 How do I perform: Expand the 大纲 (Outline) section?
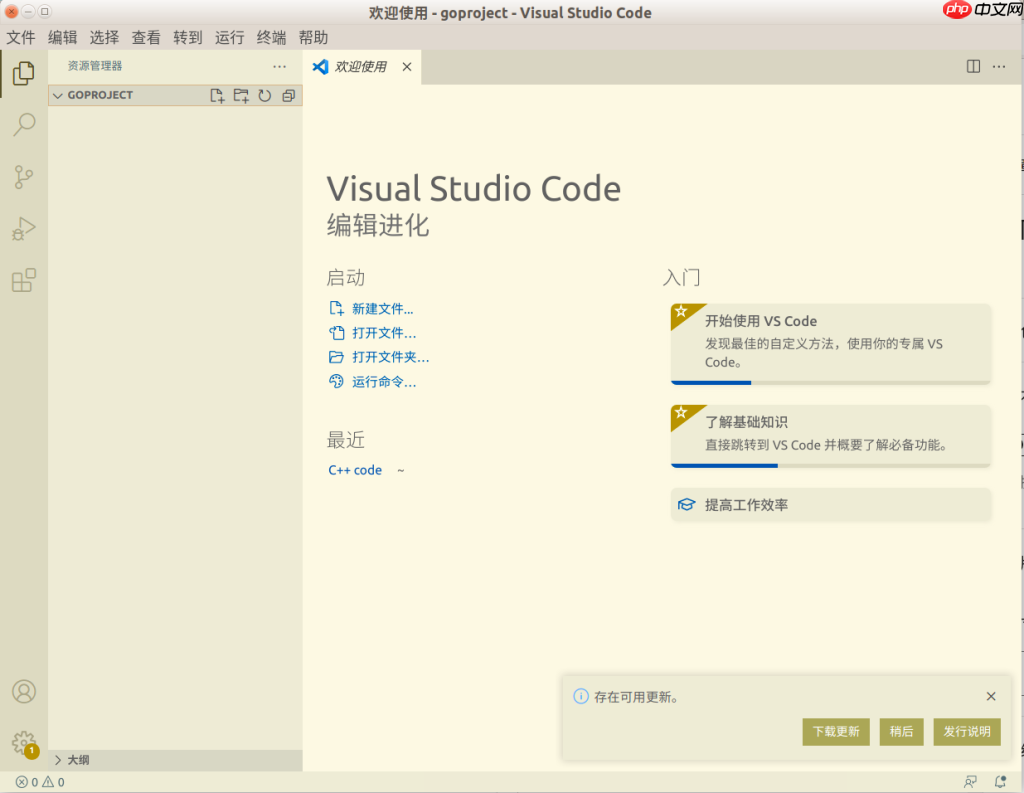(x=80, y=759)
